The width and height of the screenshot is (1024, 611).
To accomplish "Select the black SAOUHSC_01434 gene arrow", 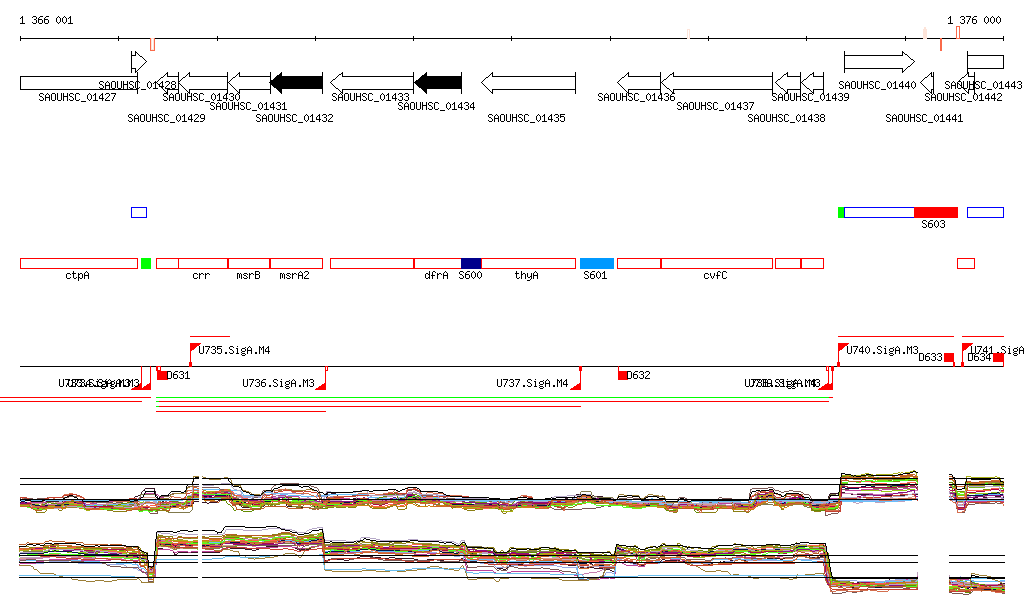I will pos(438,83).
